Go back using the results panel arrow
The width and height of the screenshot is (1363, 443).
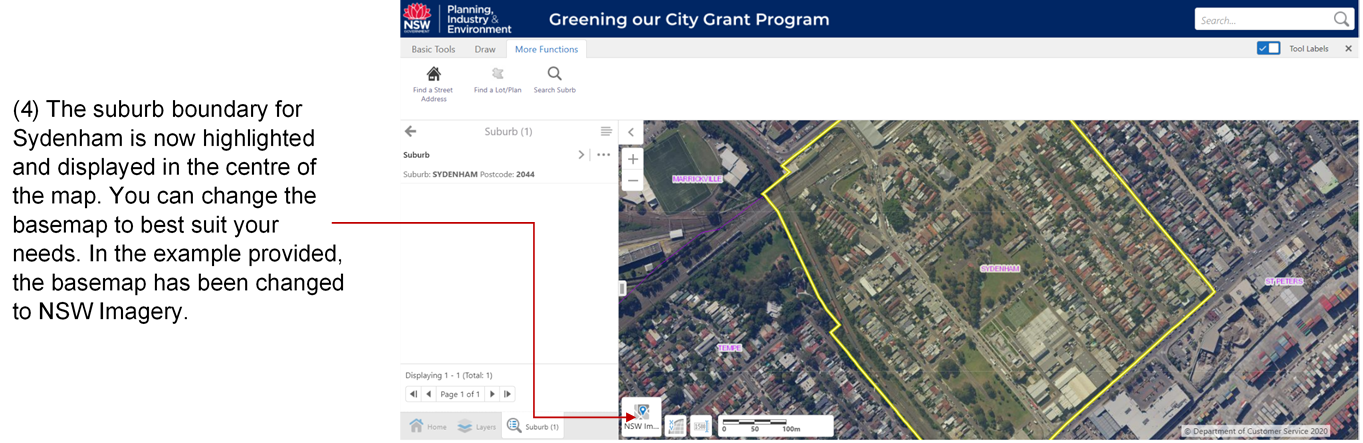[410, 131]
